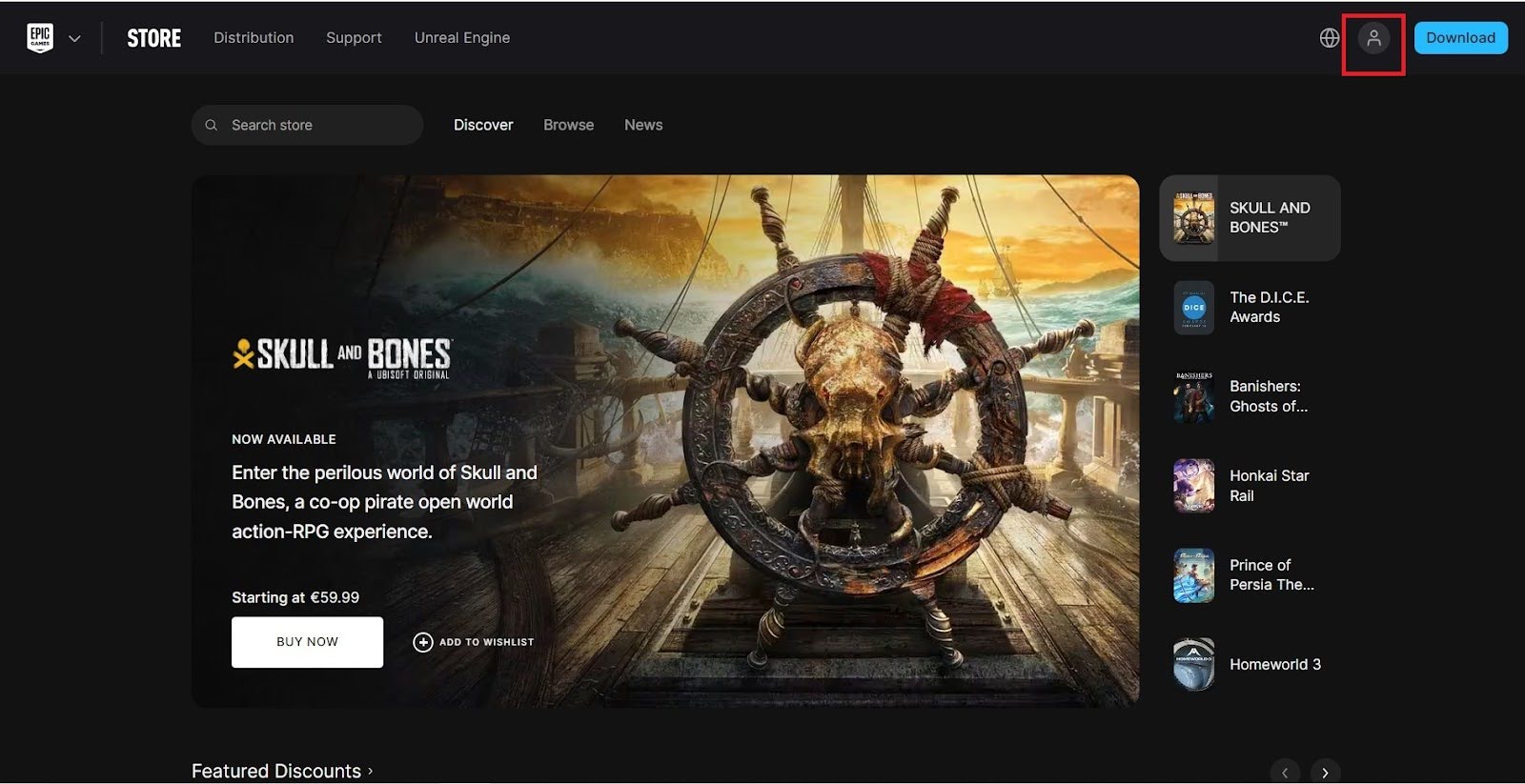The image size is (1525, 784).
Task: Select The D.I.C.E. Awards thumbnail icon
Action: click(1194, 308)
